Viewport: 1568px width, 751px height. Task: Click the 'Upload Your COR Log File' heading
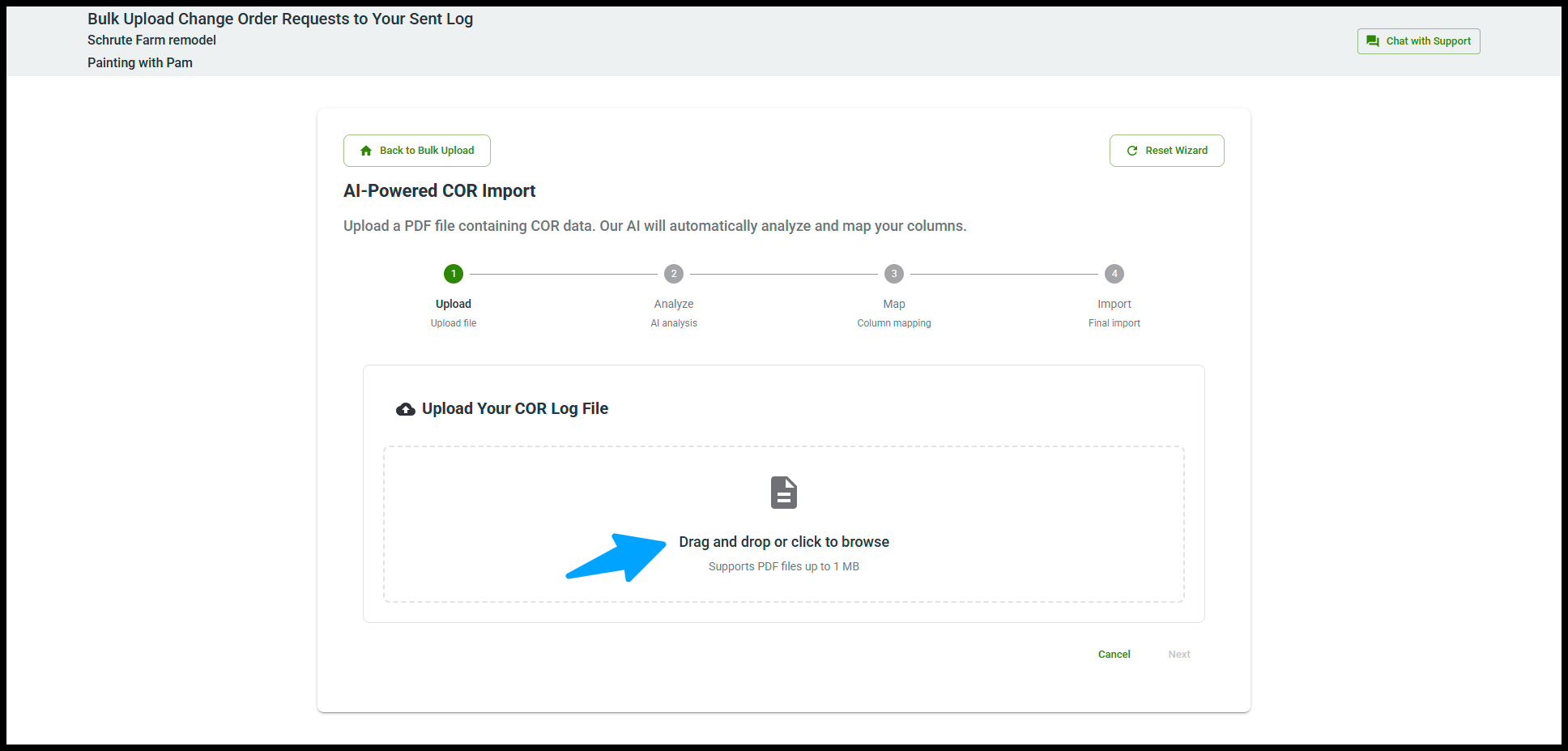coord(514,409)
